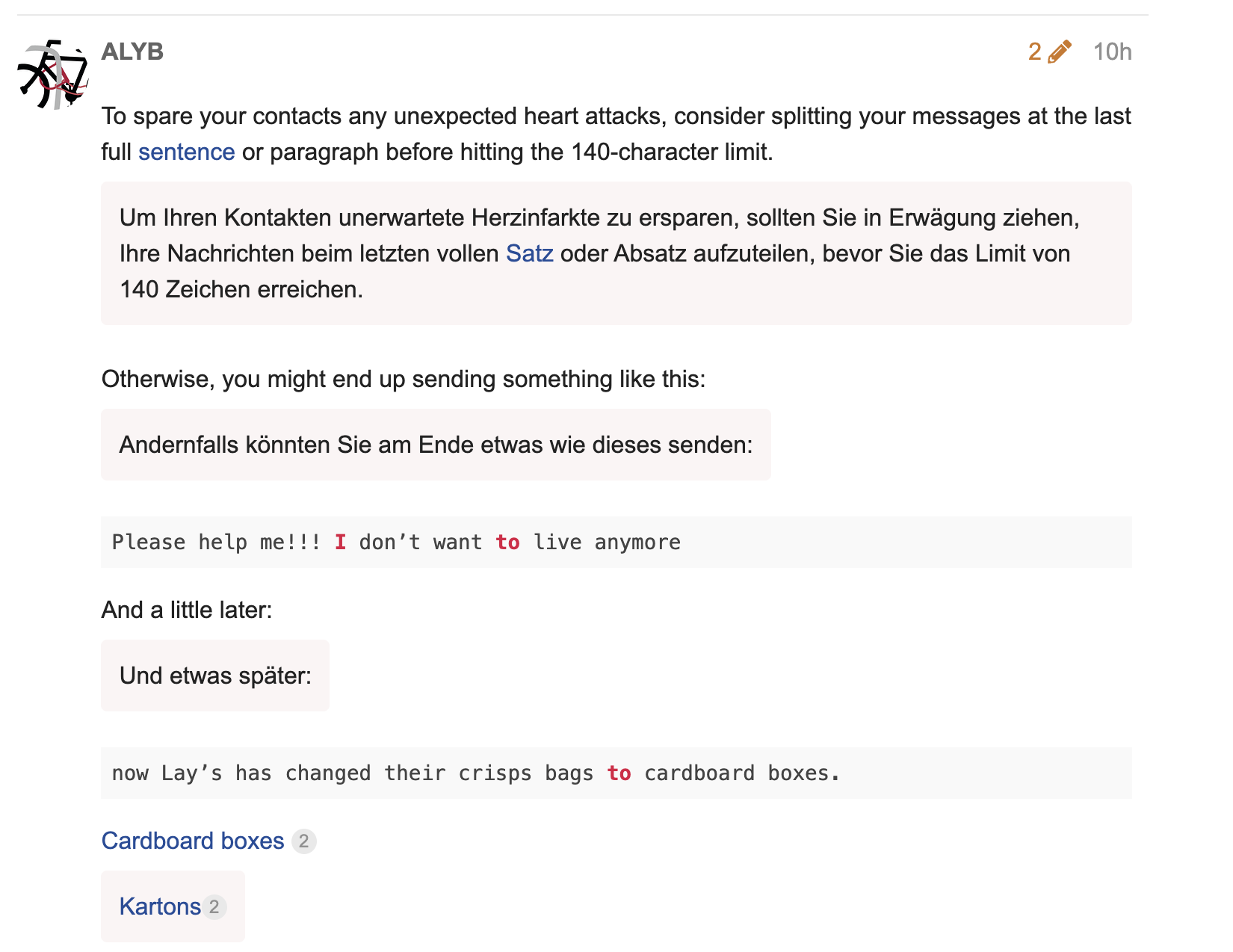Image resolution: width=1233 pixels, height=952 pixels.
Task: Click the red "to" in the Lay's code block
Action: pos(619,773)
